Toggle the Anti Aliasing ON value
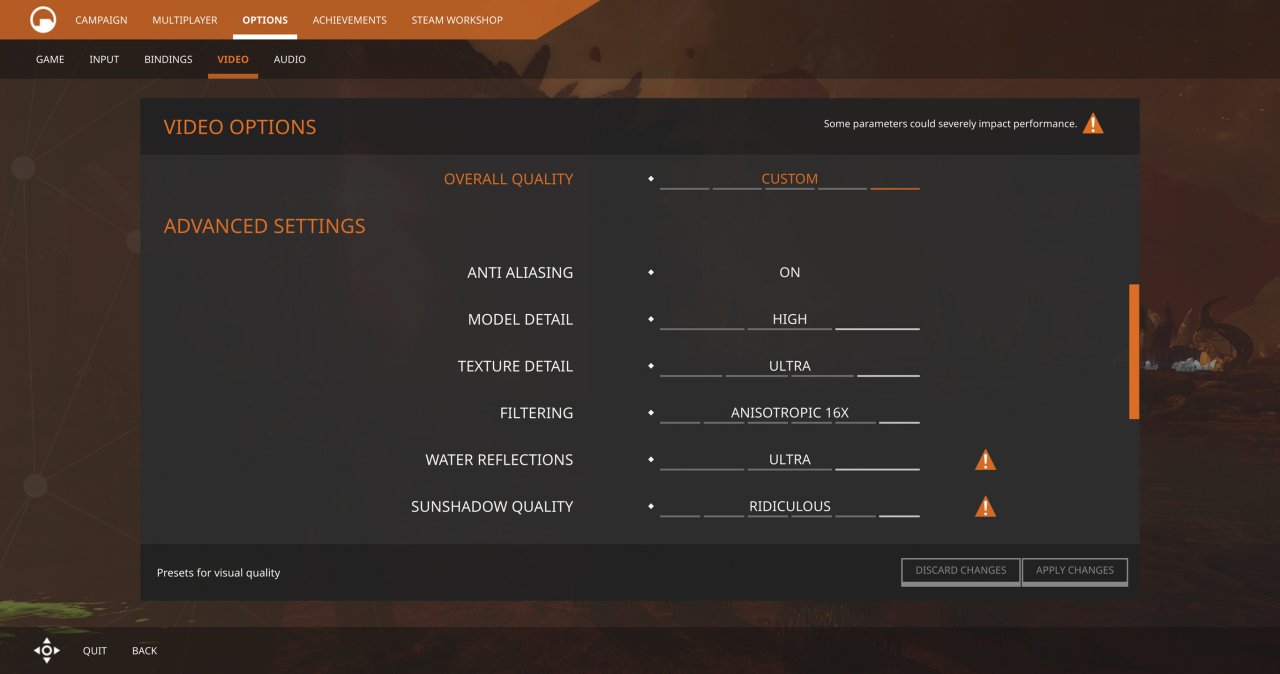Image resolution: width=1280 pixels, height=674 pixels. coord(790,272)
